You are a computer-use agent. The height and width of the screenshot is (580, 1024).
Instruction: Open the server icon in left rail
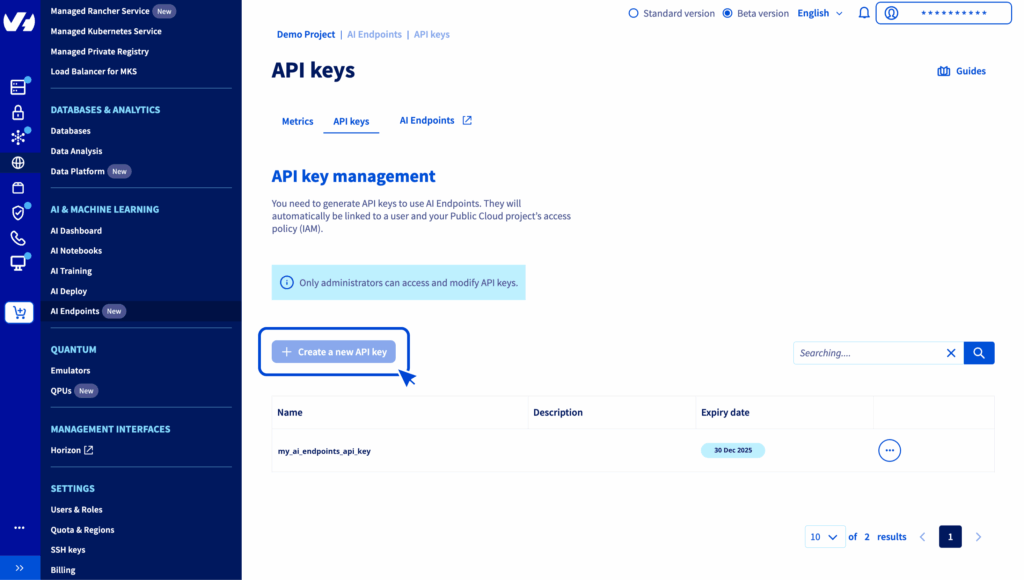pos(18,87)
